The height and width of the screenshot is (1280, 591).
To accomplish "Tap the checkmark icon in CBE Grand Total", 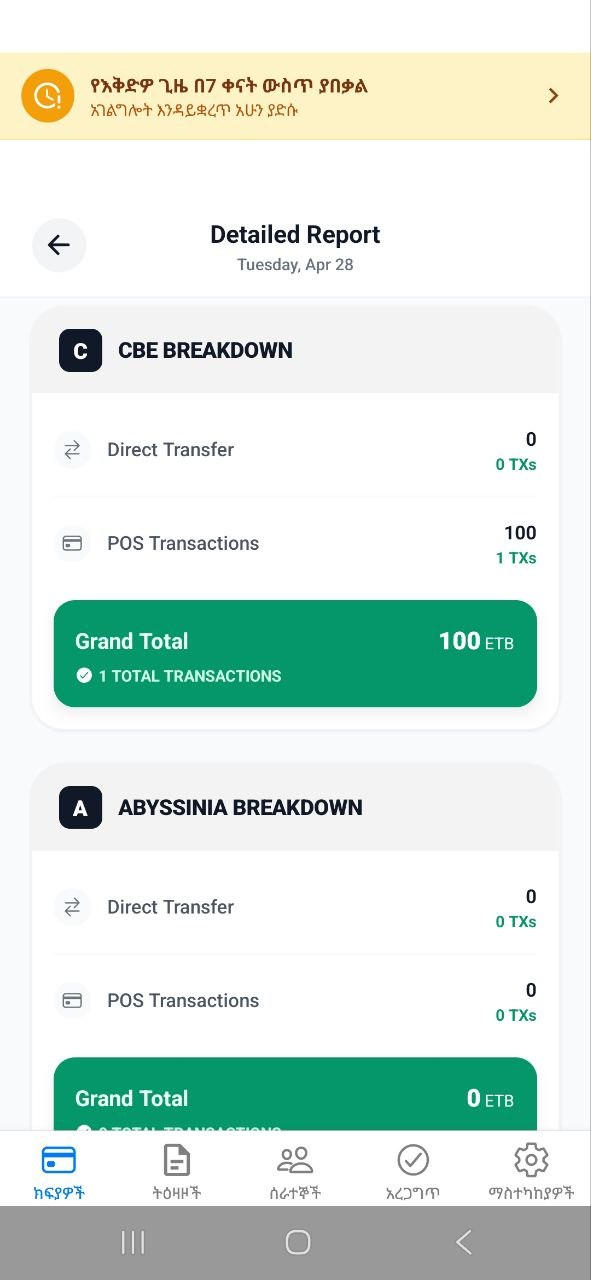I will click(x=84, y=675).
